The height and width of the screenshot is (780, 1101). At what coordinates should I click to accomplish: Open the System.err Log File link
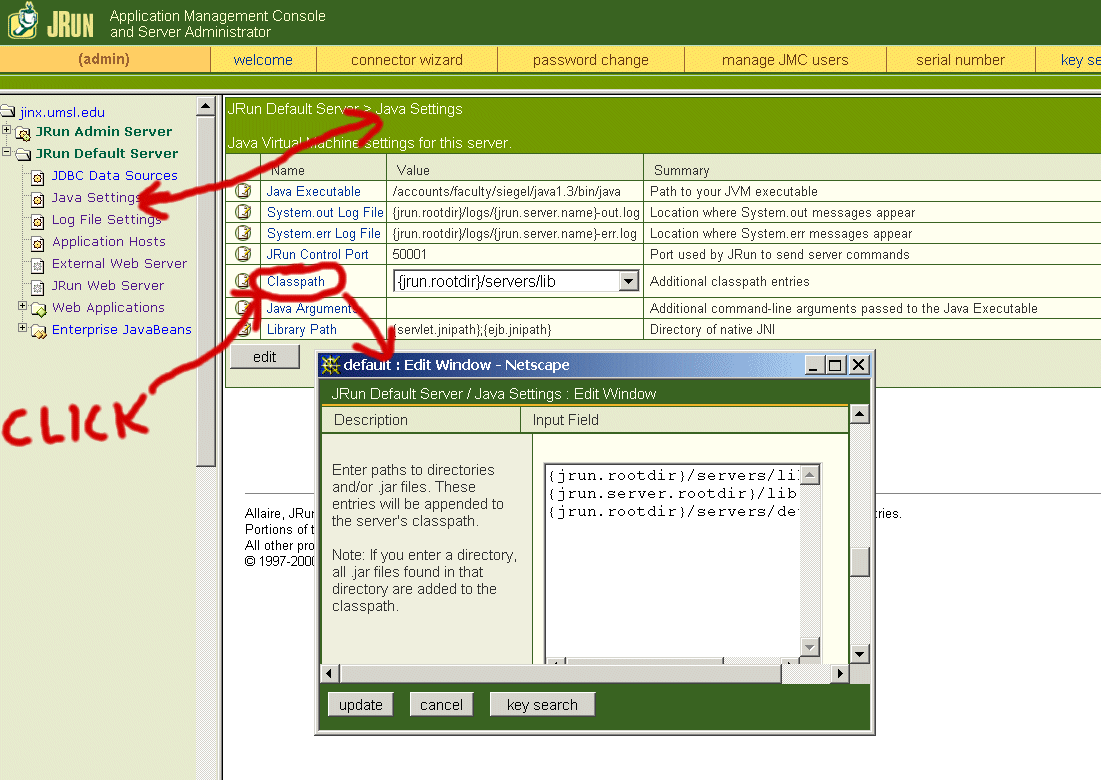[x=323, y=233]
